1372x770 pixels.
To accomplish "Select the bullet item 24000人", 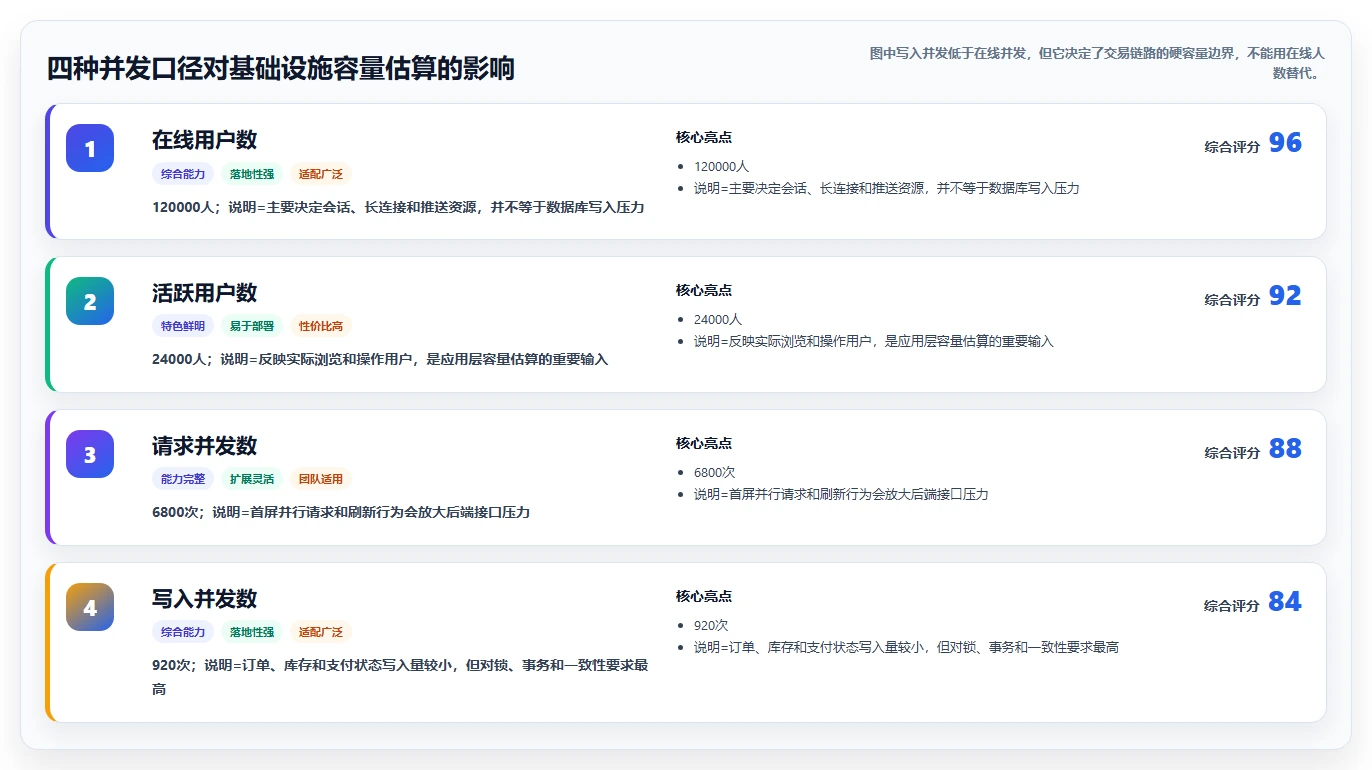I will click(718, 320).
